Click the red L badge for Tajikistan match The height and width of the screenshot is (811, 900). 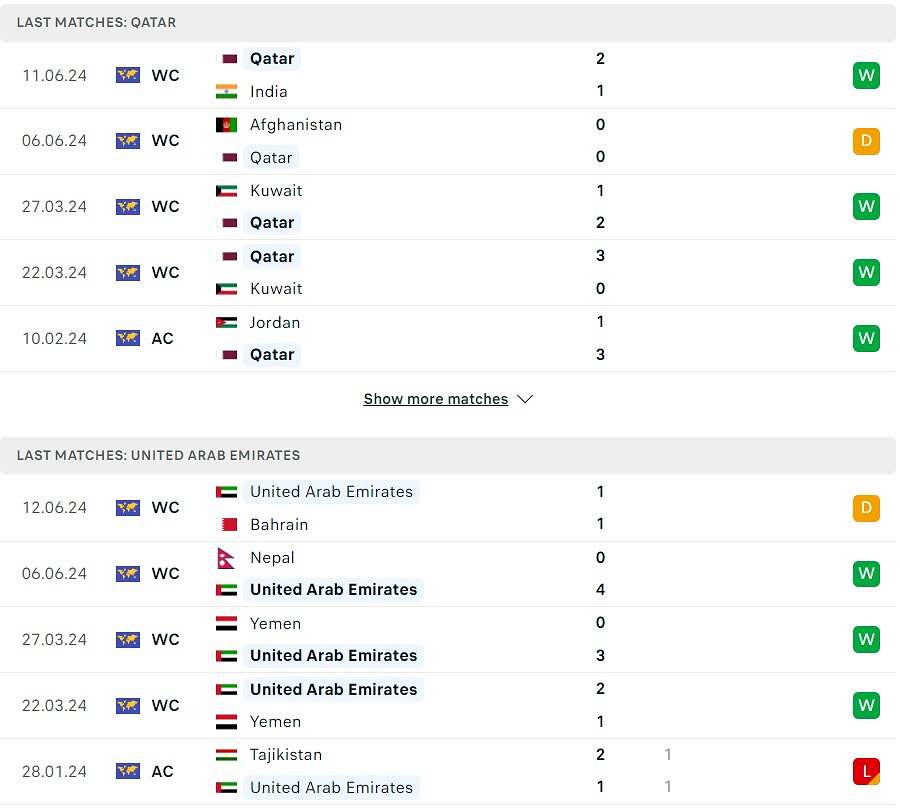(866, 771)
